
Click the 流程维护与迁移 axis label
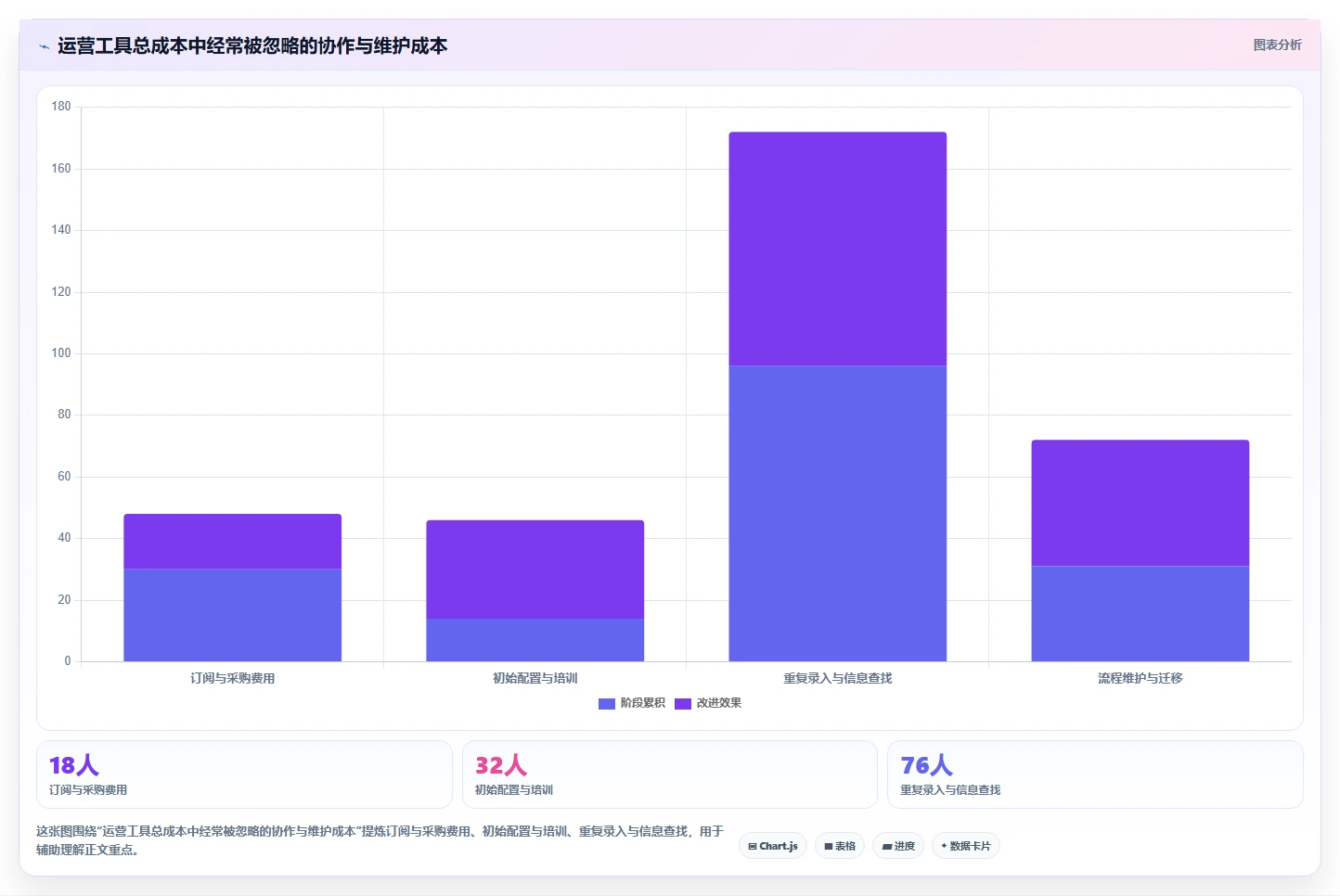[x=1140, y=678]
